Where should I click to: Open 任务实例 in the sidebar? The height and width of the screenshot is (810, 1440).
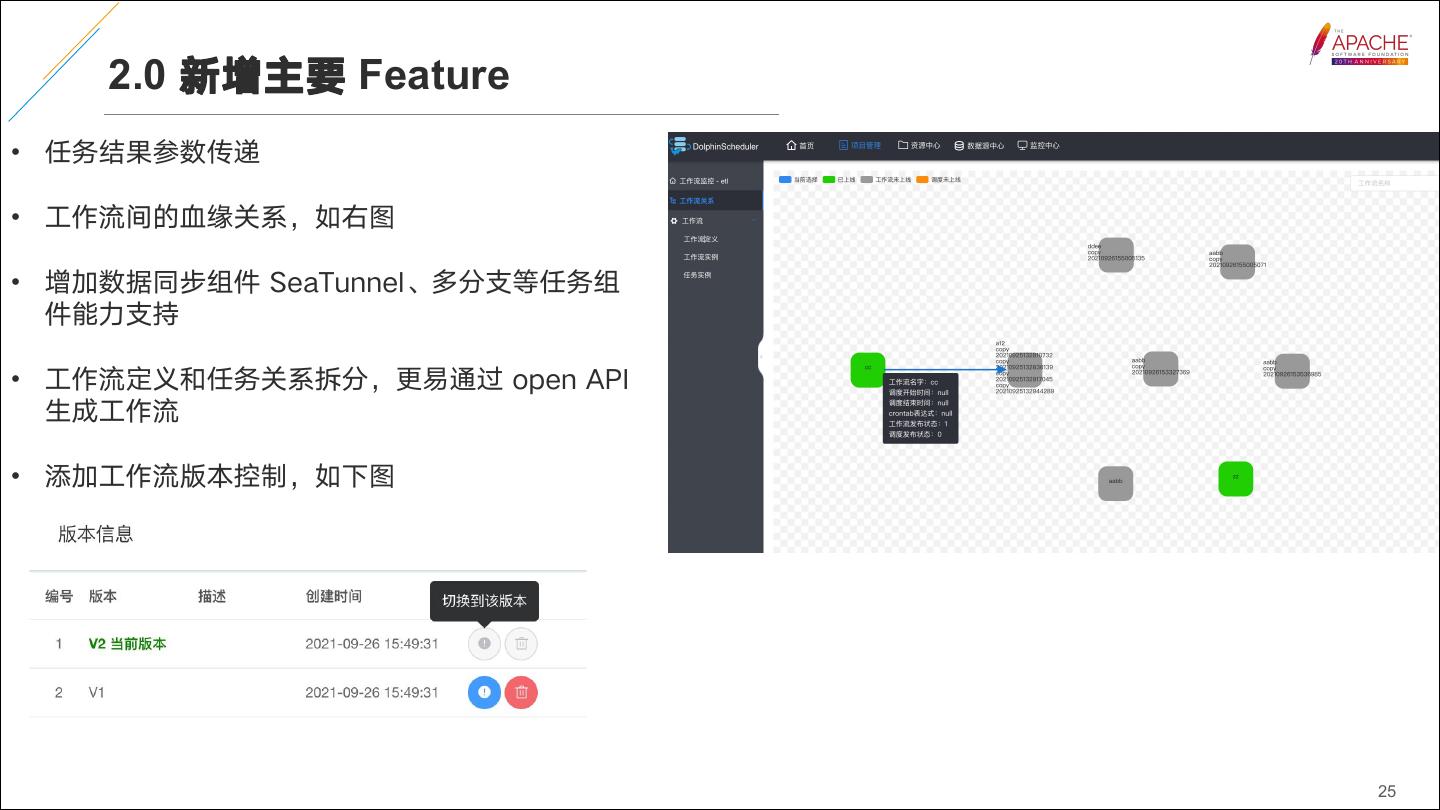697,275
